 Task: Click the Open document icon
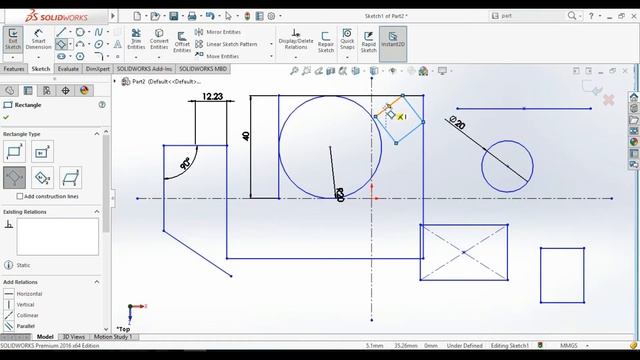pyautogui.click(x=155, y=16)
